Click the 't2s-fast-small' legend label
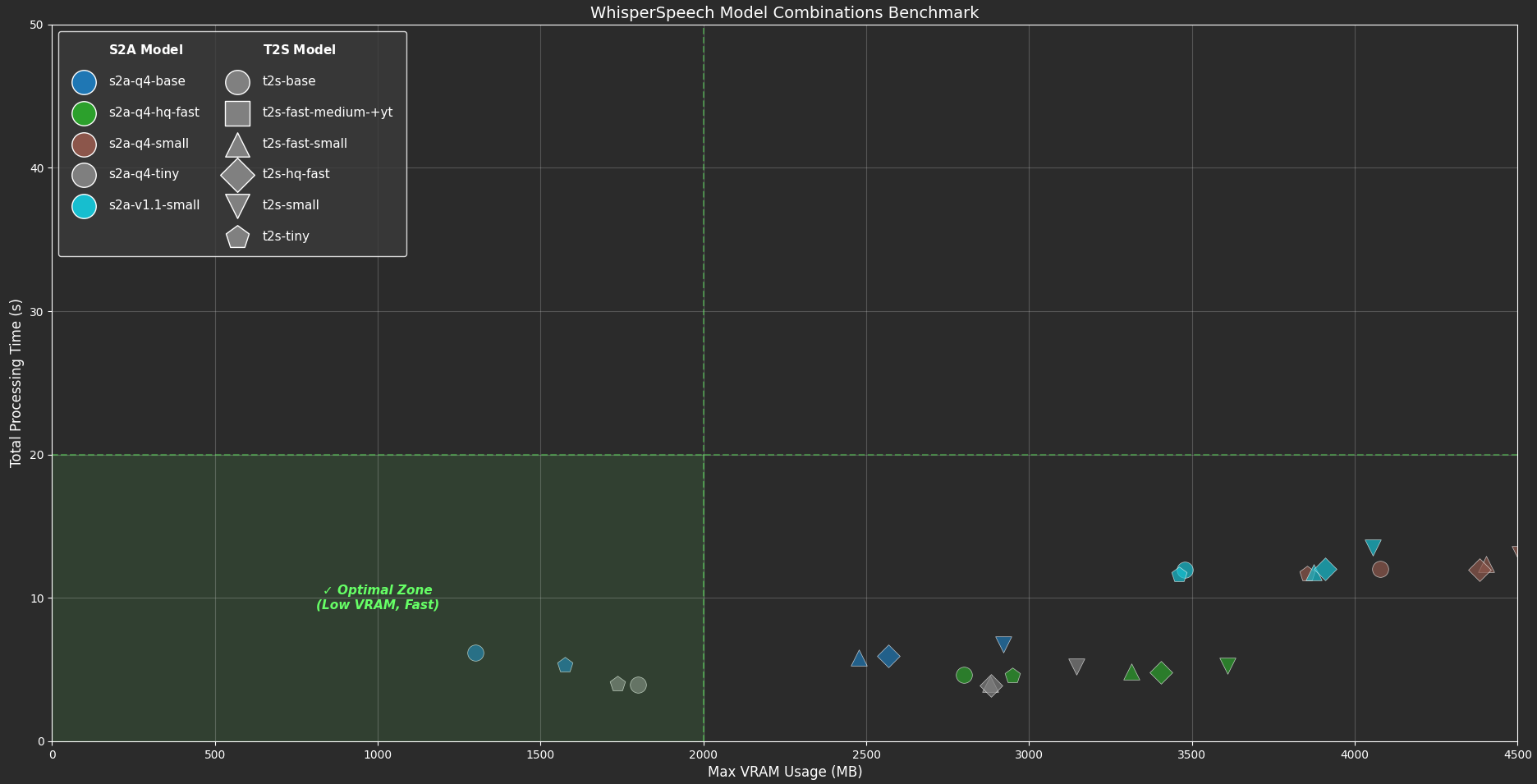1537x784 pixels. click(x=305, y=144)
